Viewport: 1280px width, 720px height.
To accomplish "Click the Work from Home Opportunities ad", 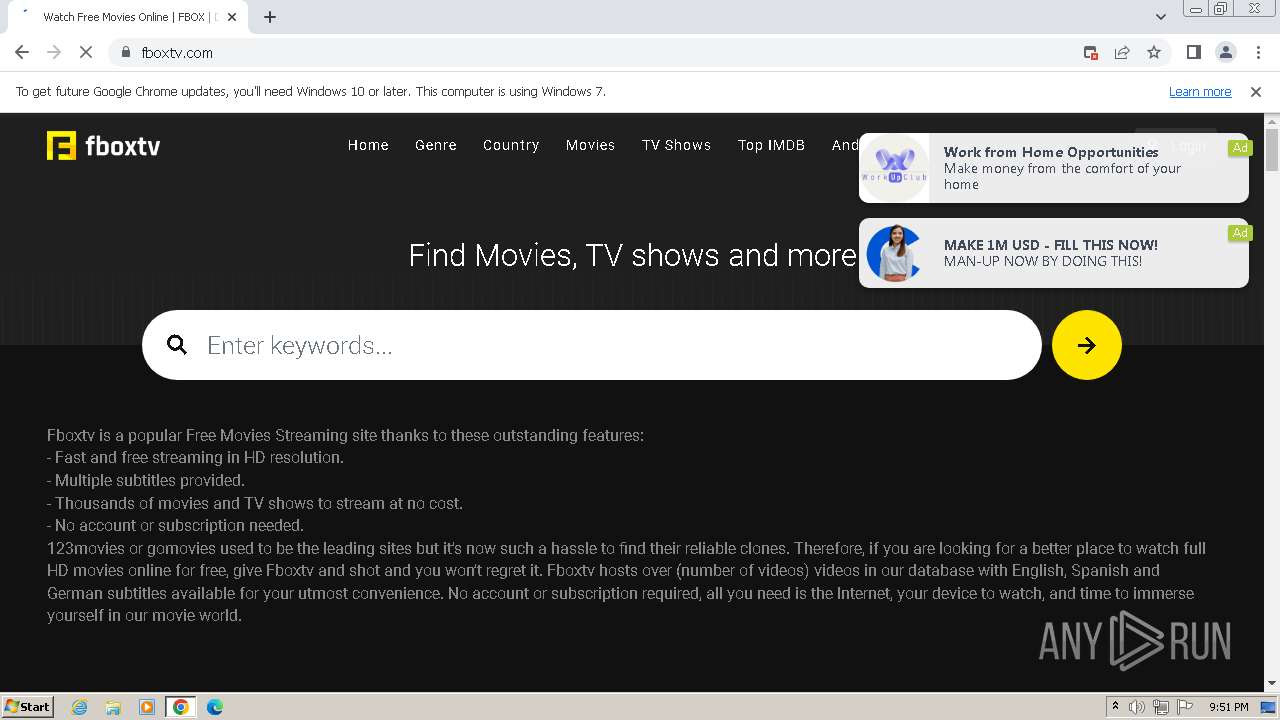I will (x=1054, y=168).
